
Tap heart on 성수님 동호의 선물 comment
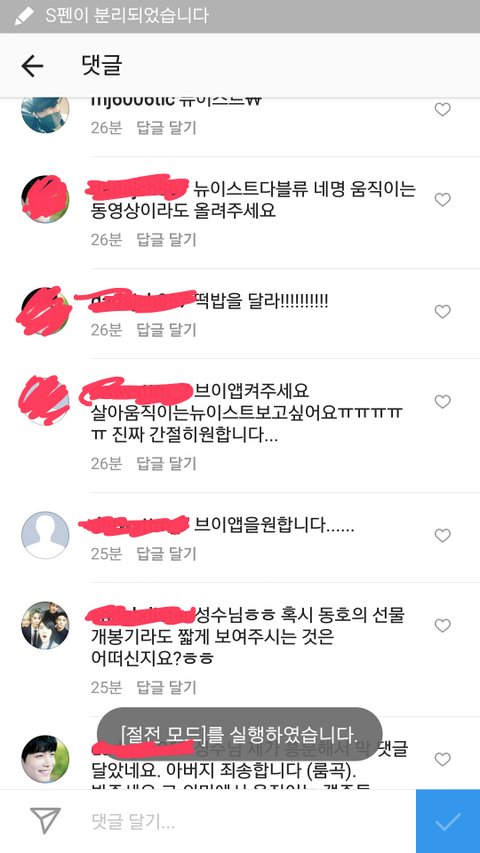coord(442,626)
